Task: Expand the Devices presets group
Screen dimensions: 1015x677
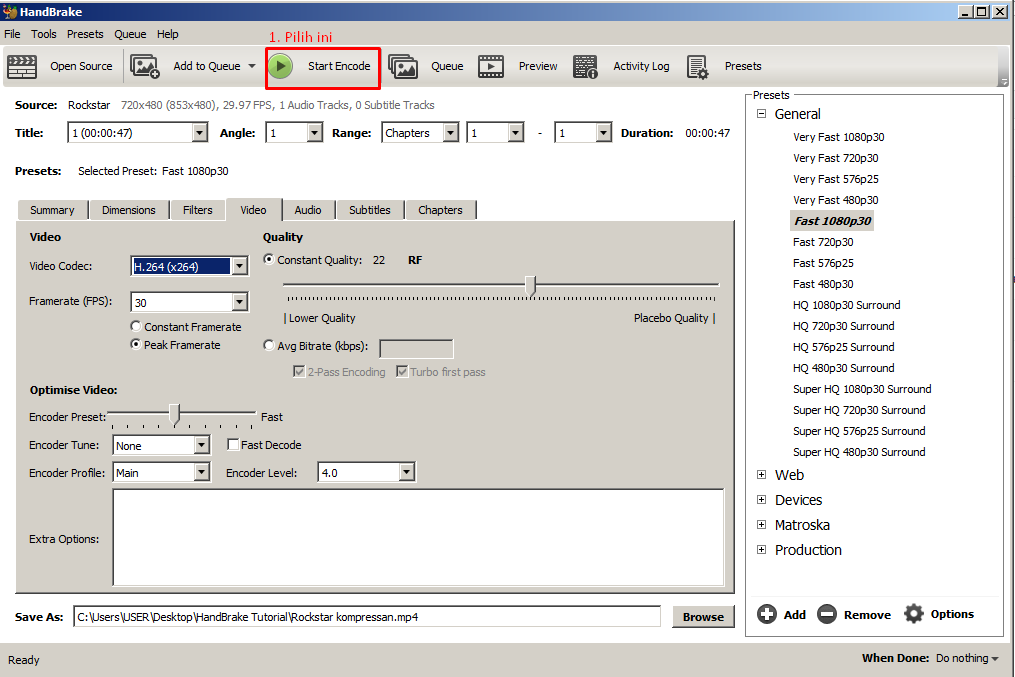Action: point(762,500)
